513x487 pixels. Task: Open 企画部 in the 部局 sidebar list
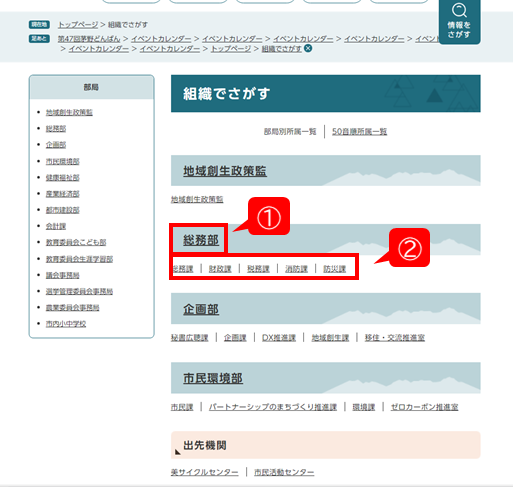[x=56, y=145]
